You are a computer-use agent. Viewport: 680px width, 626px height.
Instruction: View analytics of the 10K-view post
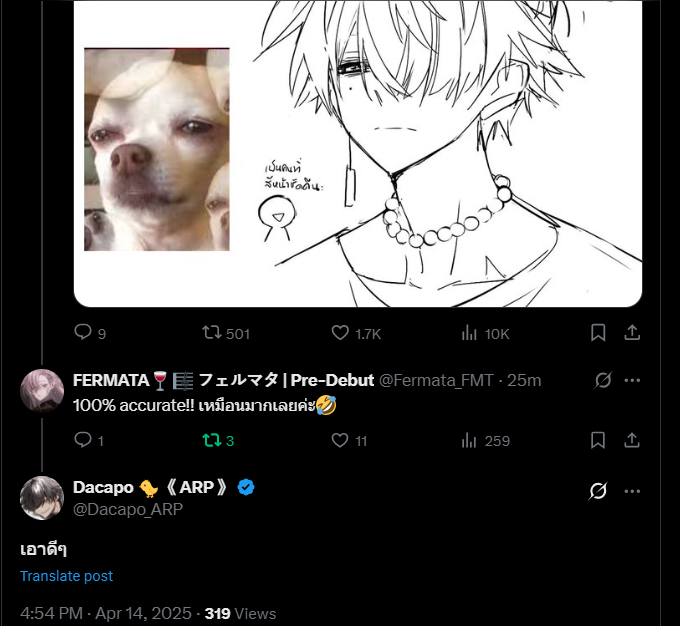(468, 333)
